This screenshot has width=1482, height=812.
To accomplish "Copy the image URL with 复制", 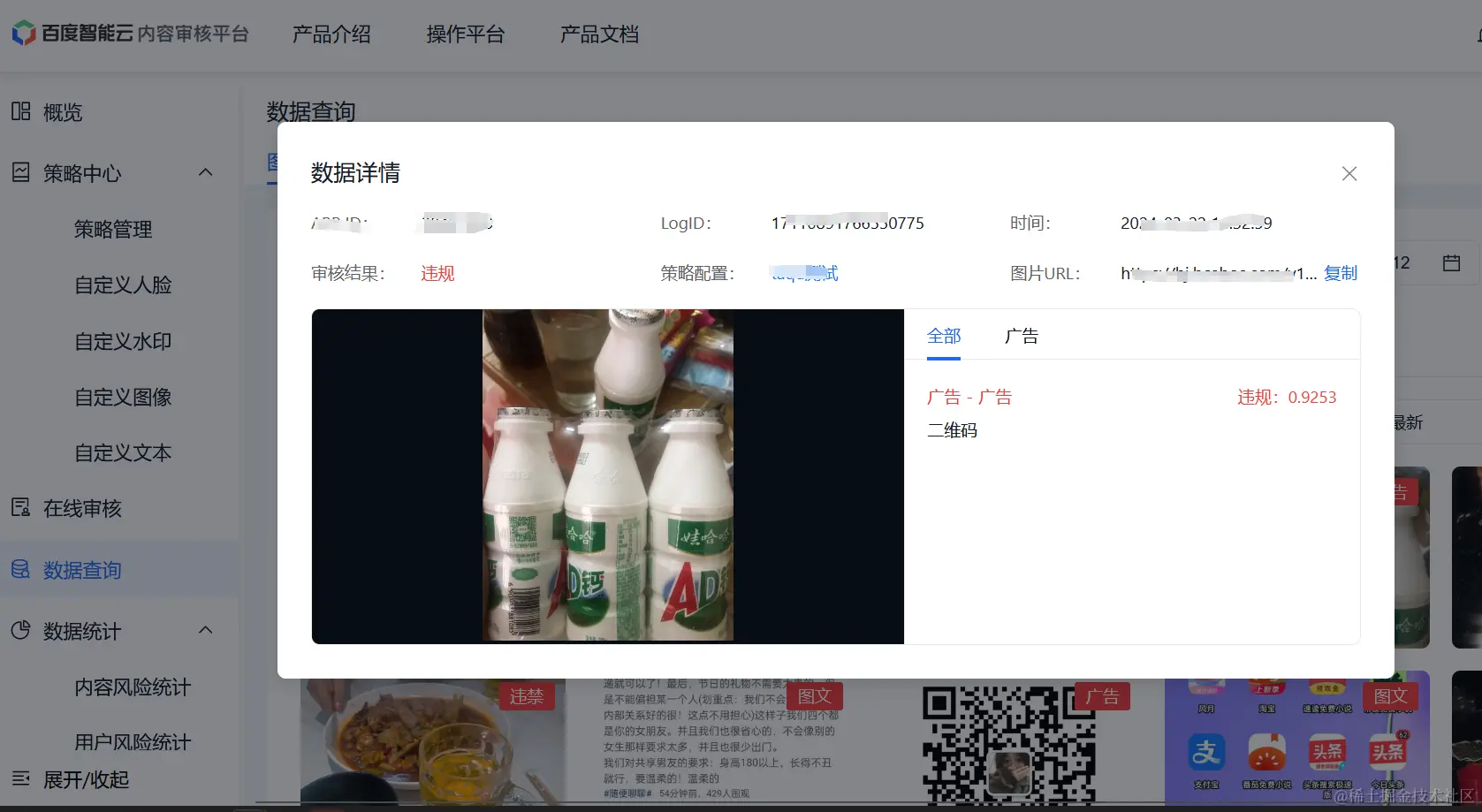I will coord(1341,273).
